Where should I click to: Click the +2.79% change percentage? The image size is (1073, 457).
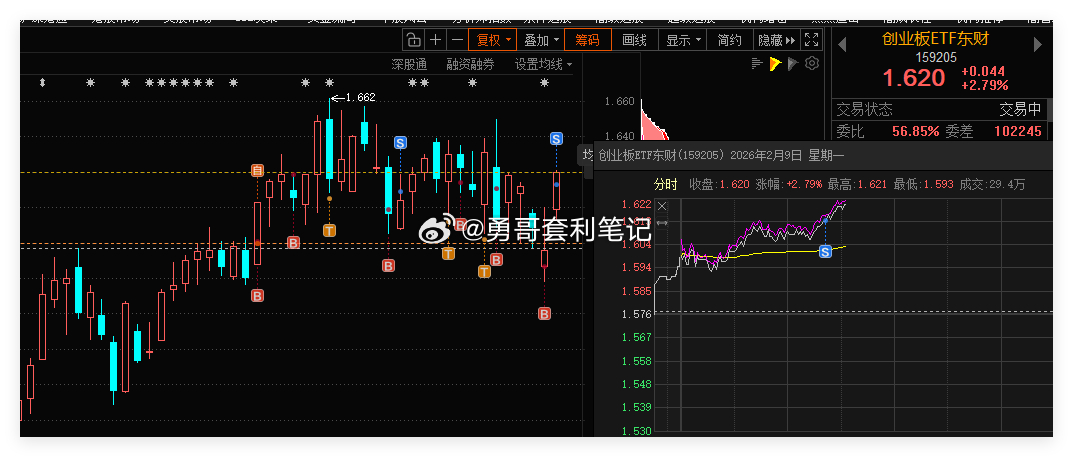pyautogui.click(x=985, y=86)
